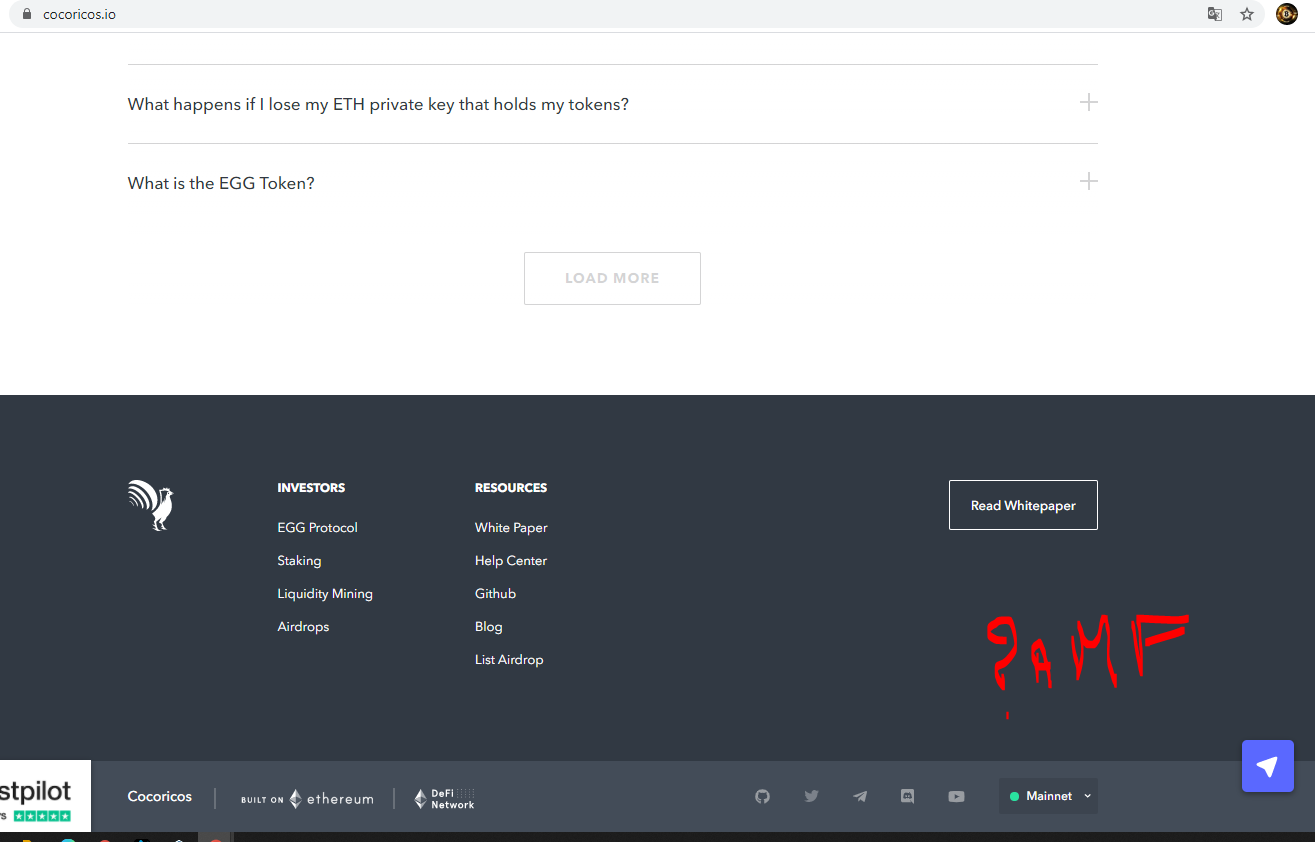Screen dimensions: 1315x842
Task: Open the Github resources link
Action: (495, 594)
